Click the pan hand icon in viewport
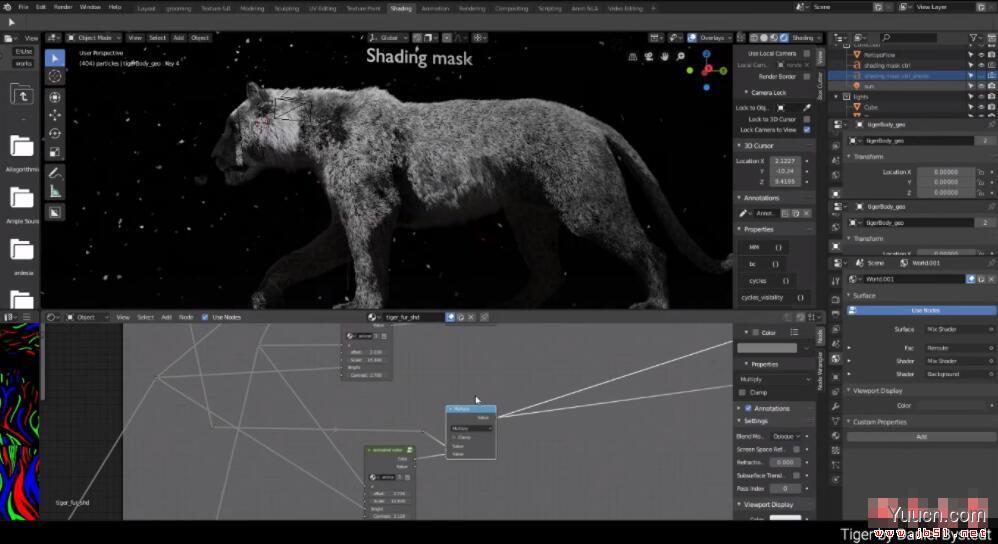The width and height of the screenshot is (998, 544). click(x=664, y=57)
